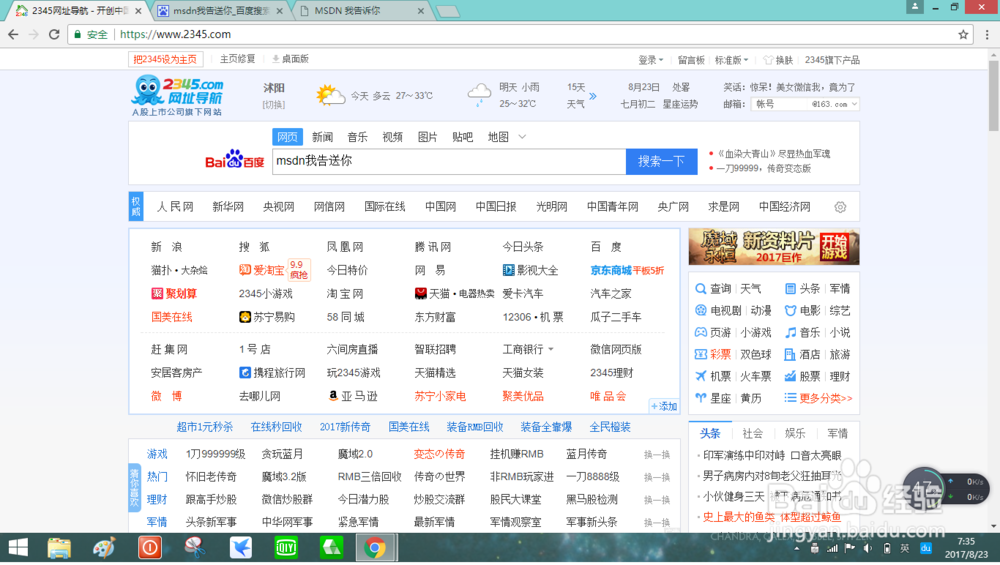Click the 头条 news icon in side panel

[x=790, y=289]
